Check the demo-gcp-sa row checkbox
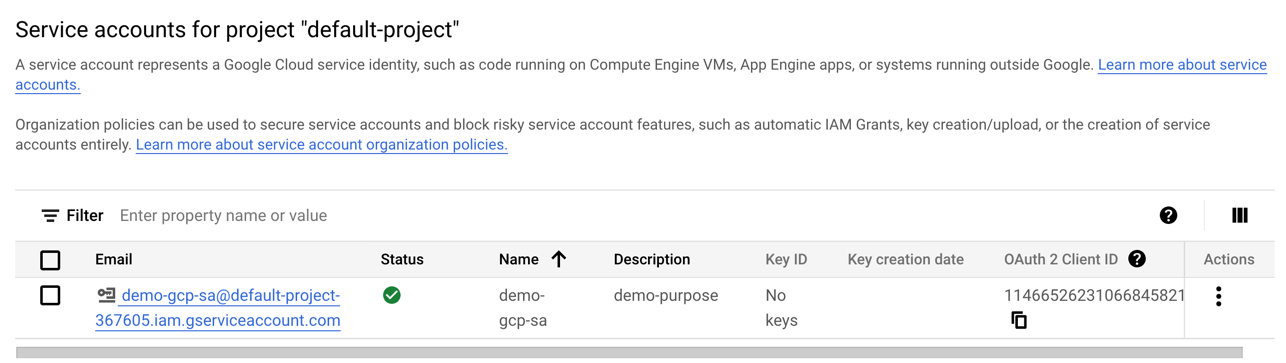The width and height of the screenshot is (1286, 363). [x=50, y=296]
